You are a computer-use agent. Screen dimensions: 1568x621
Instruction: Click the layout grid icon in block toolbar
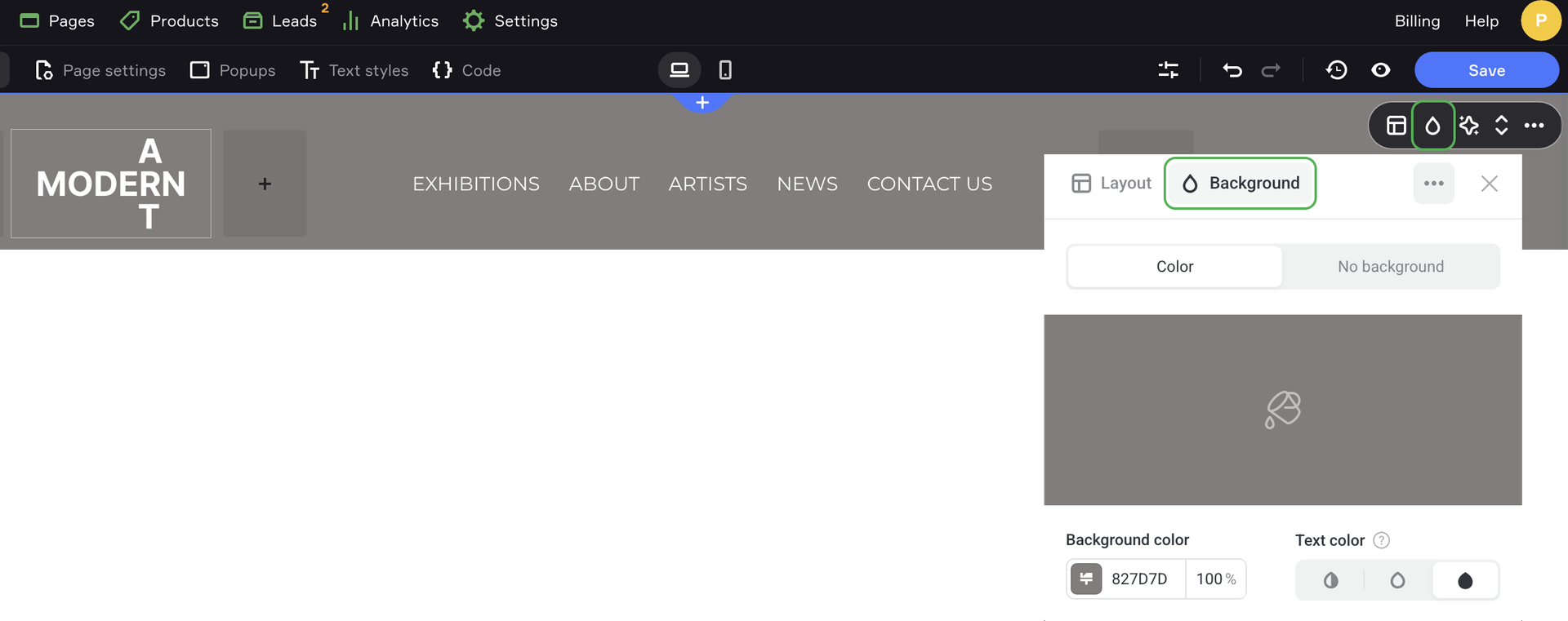coord(1396,126)
